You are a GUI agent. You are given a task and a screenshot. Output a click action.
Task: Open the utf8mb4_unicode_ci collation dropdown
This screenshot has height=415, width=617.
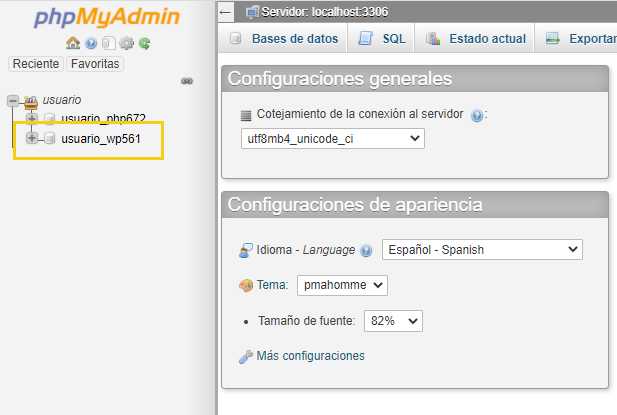click(333, 138)
